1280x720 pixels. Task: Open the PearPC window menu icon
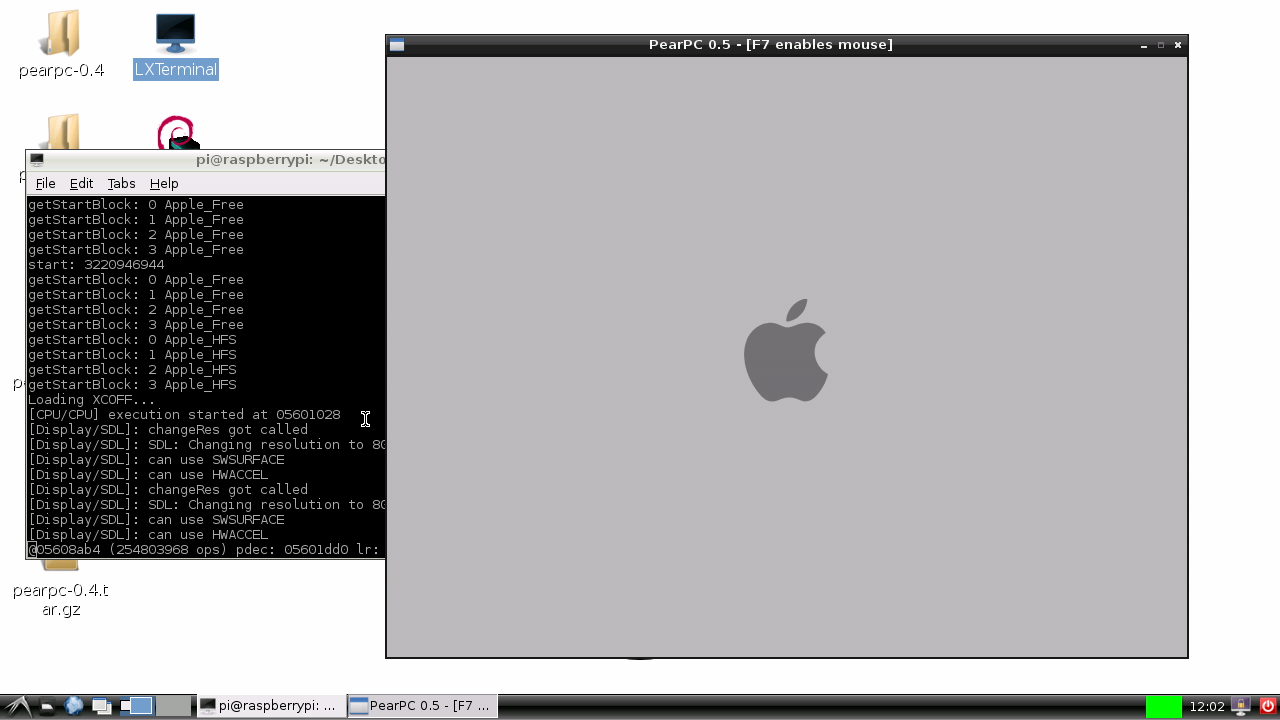[x=397, y=45]
